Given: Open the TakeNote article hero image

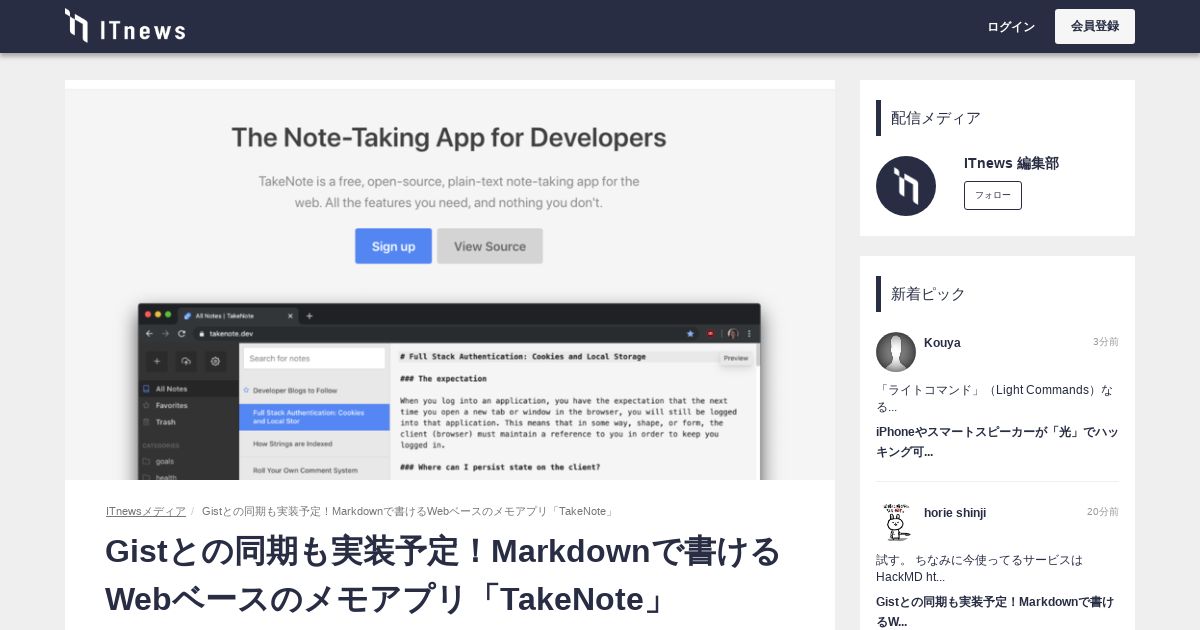Looking at the screenshot, I should [x=450, y=280].
